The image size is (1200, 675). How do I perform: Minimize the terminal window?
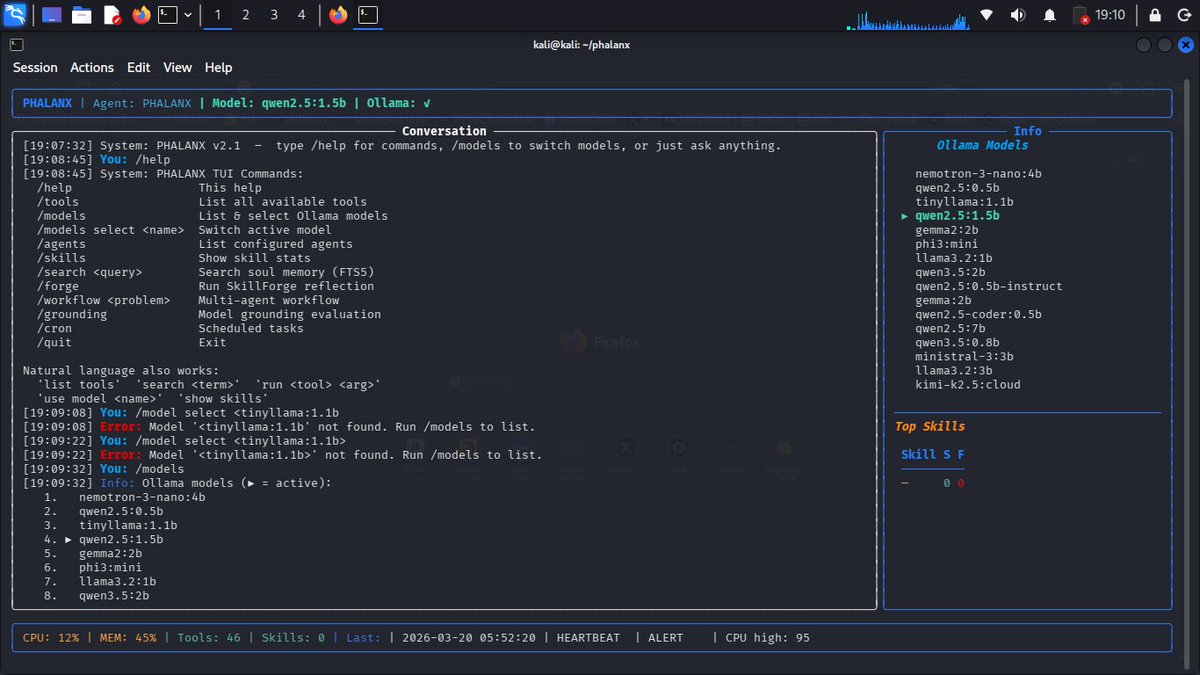click(x=1145, y=45)
